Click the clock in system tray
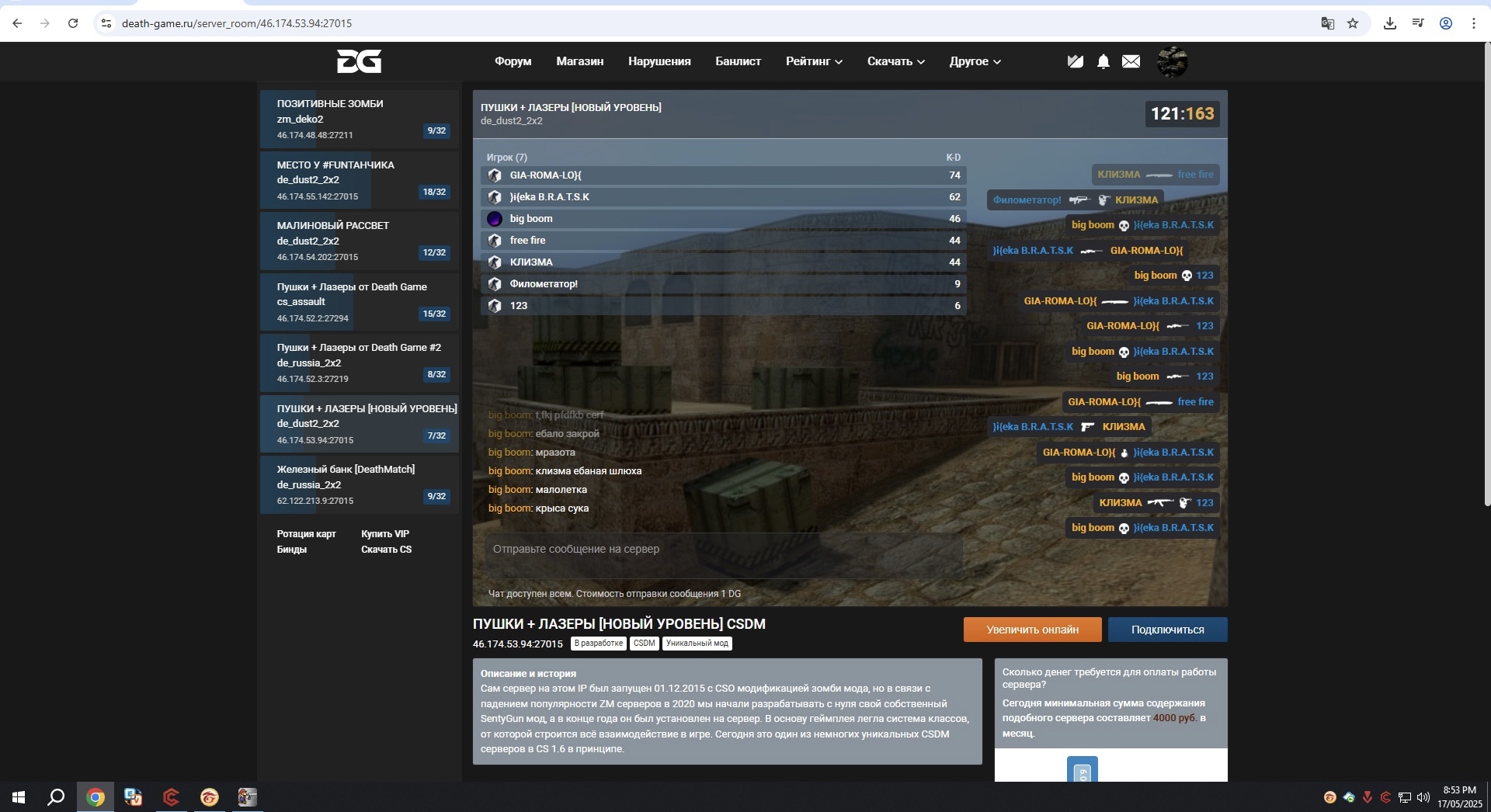The height and width of the screenshot is (812, 1491). [x=1459, y=797]
